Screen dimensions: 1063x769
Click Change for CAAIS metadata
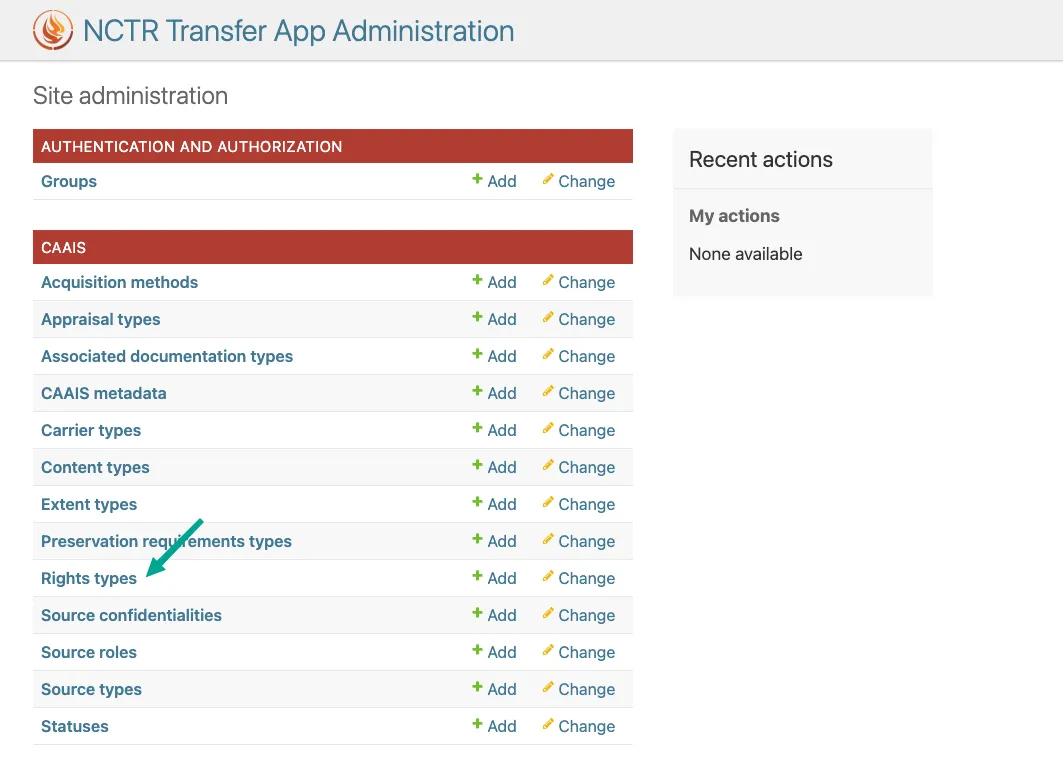[x=586, y=393]
